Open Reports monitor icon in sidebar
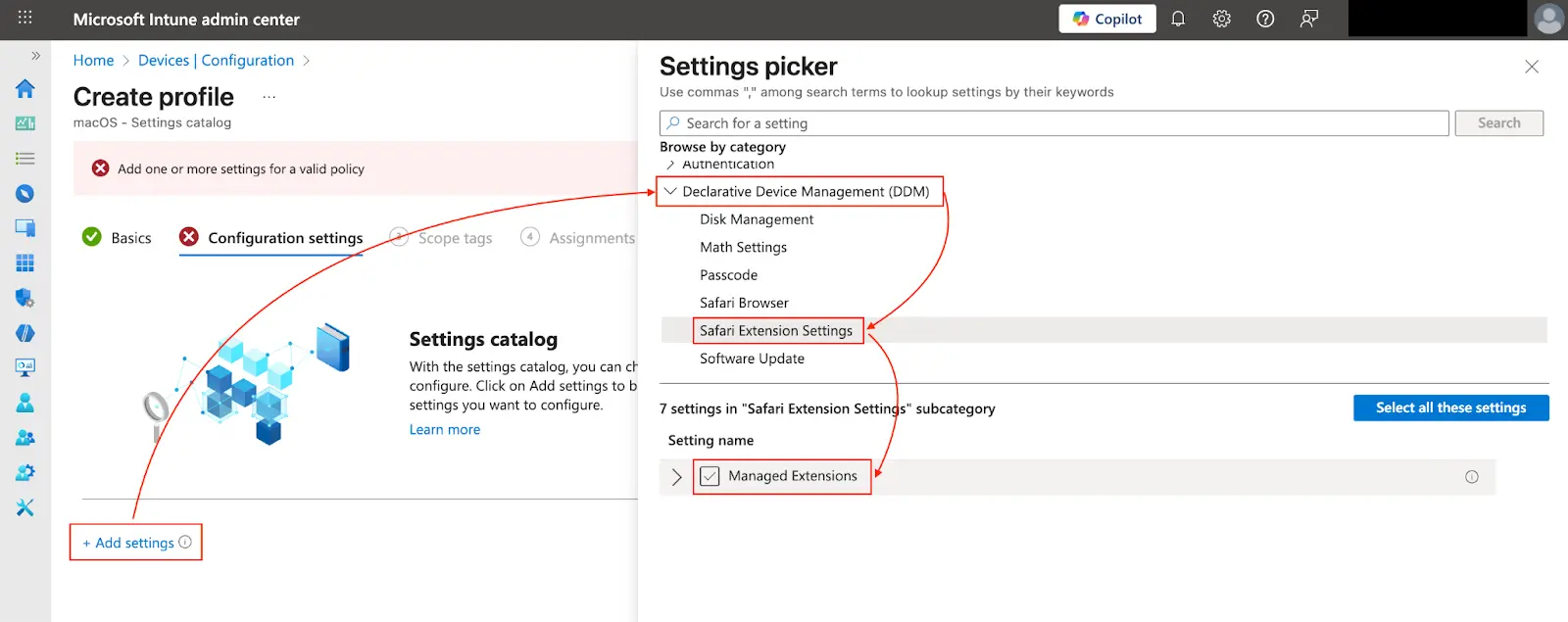Viewport: 1568px width, 622px height. [25, 367]
